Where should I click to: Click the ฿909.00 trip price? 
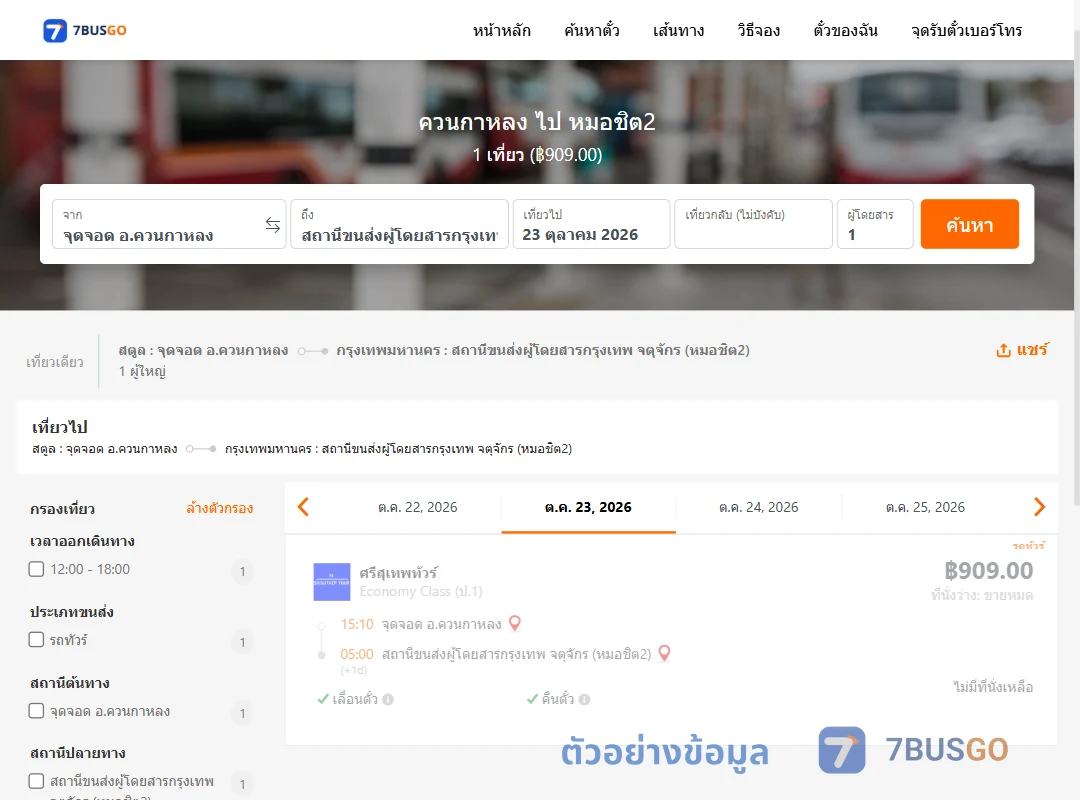[x=988, y=571]
